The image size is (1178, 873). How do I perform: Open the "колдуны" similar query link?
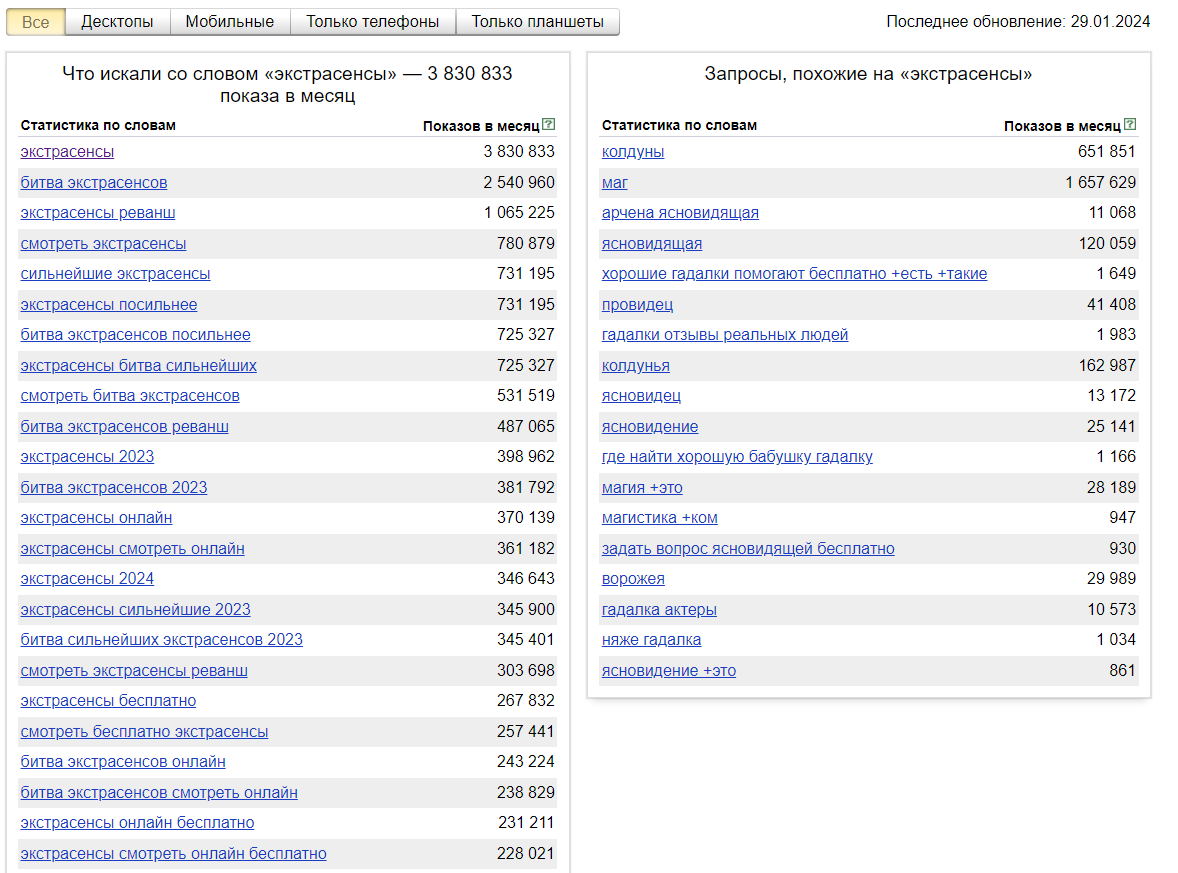click(x=633, y=152)
